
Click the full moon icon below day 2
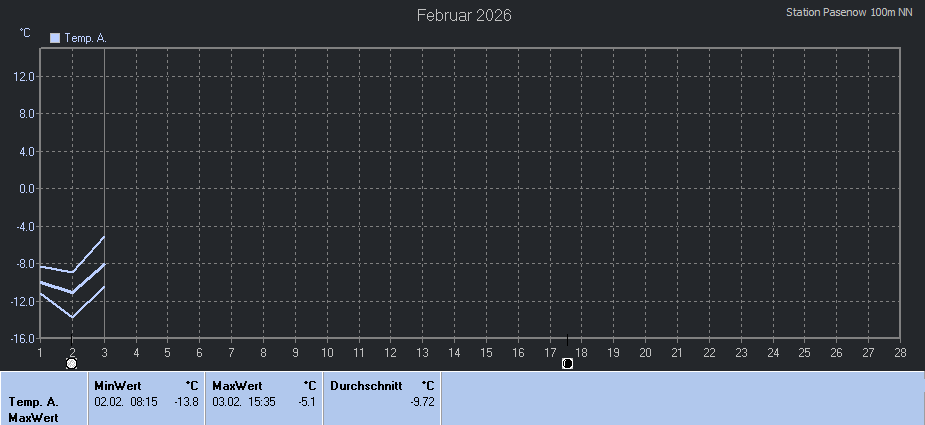pyautogui.click(x=71, y=363)
